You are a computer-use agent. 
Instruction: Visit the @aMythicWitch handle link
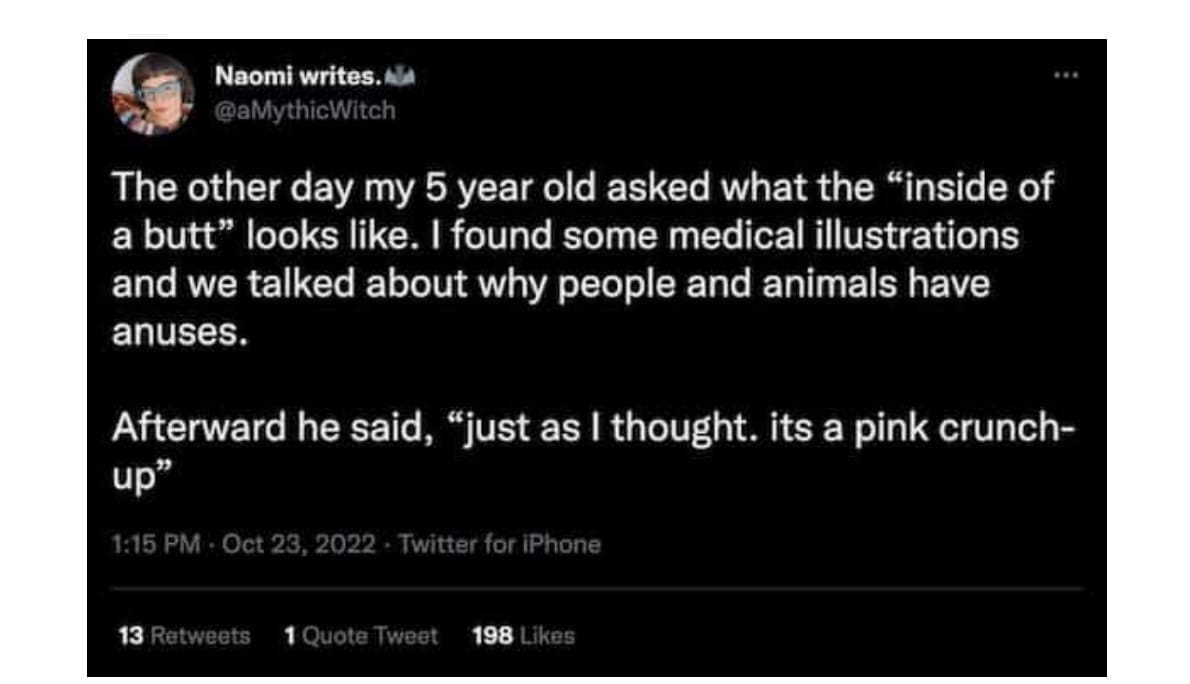305,110
